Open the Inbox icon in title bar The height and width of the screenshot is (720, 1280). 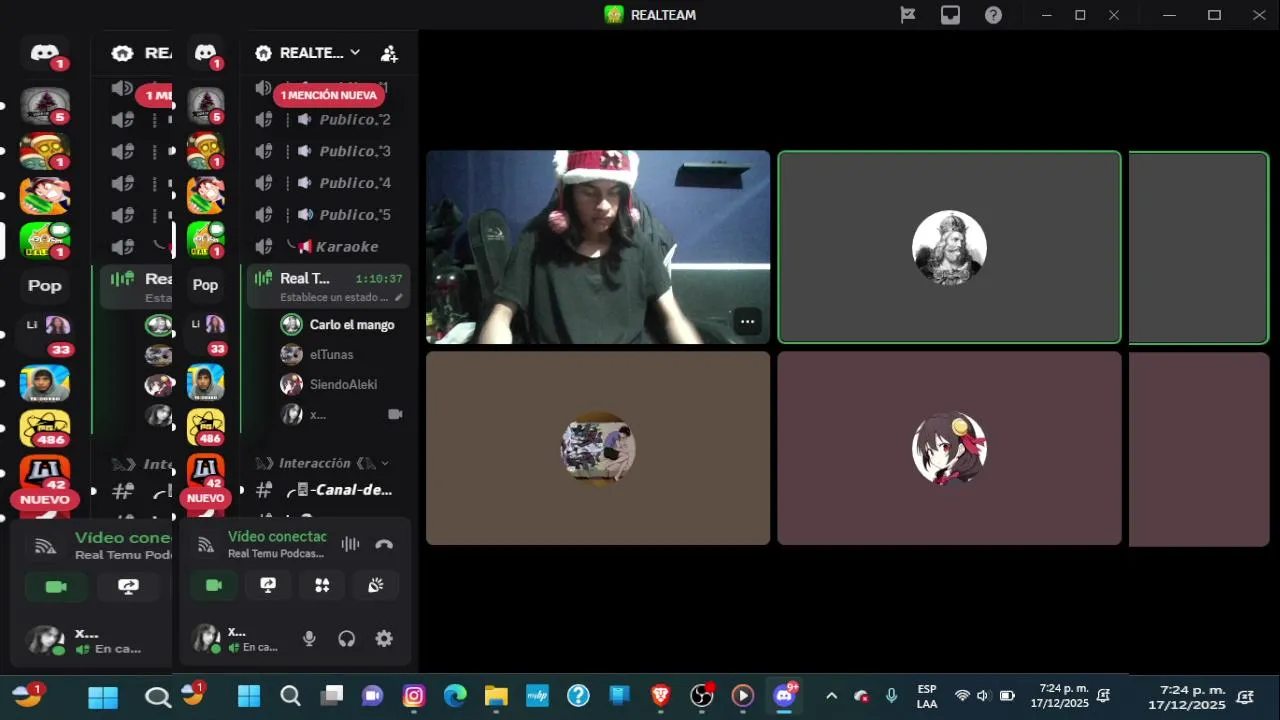(x=950, y=15)
